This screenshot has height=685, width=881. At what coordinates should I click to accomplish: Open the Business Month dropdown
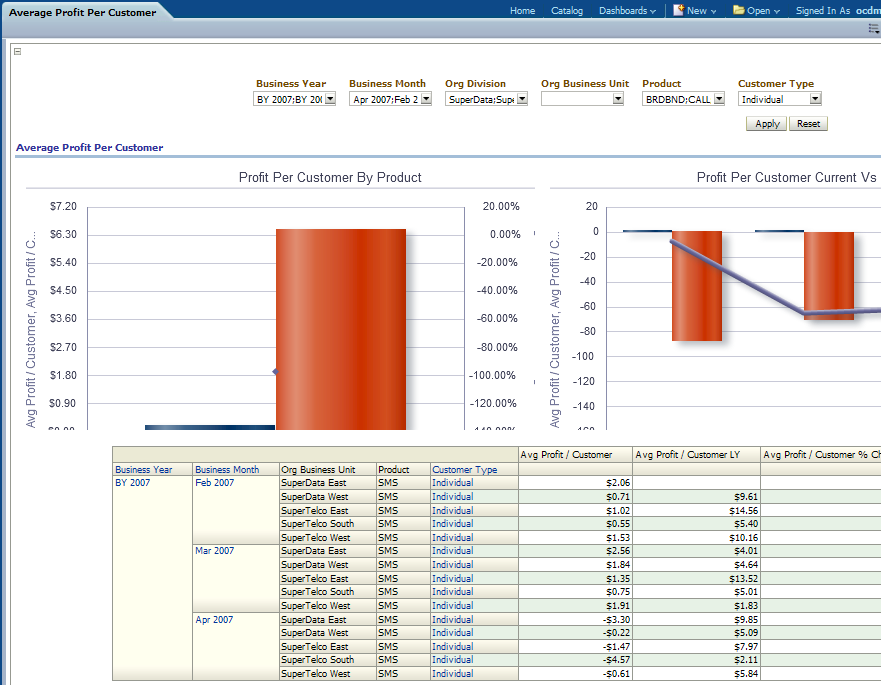(x=426, y=99)
